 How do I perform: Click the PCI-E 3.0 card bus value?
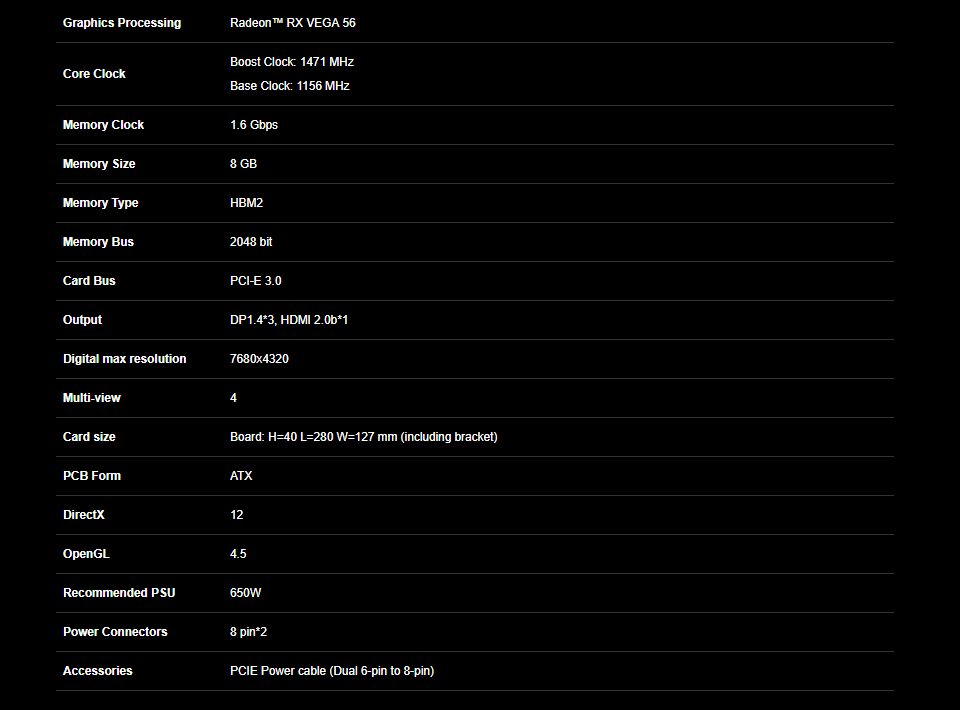[x=256, y=281]
